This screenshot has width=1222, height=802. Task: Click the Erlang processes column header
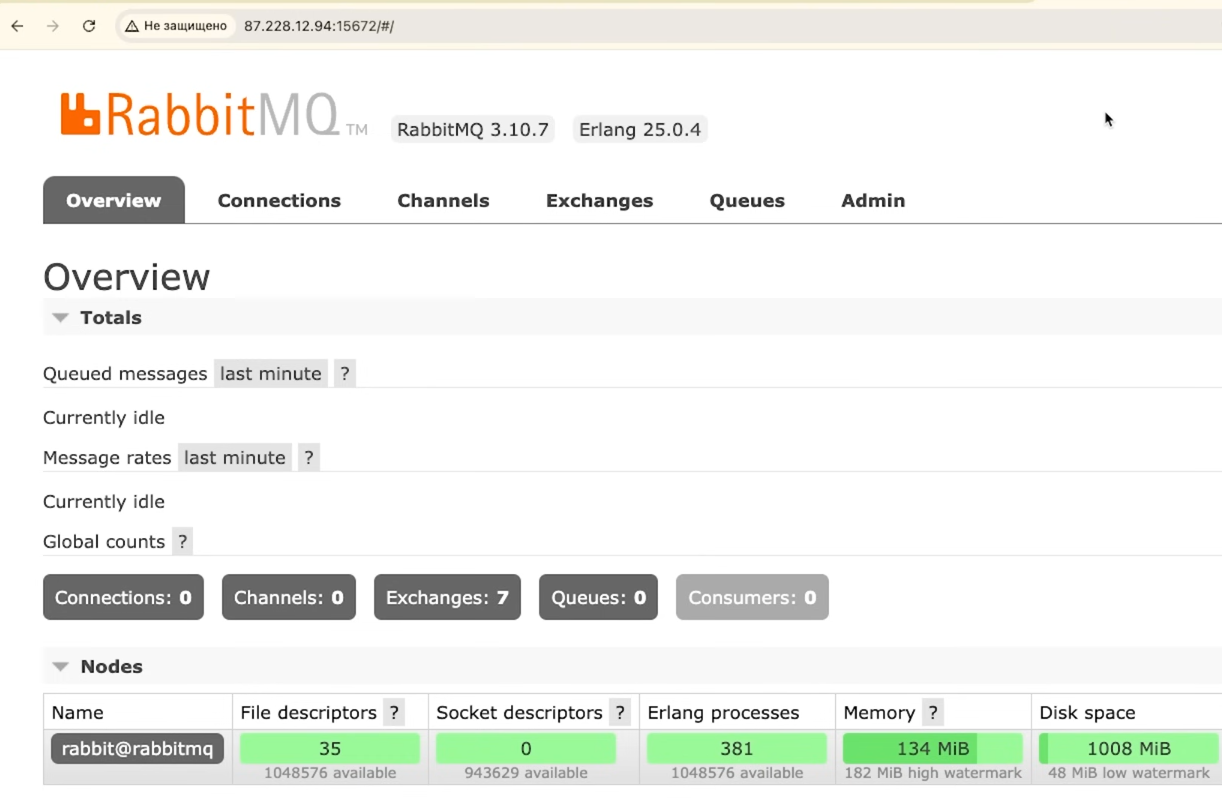[723, 712]
